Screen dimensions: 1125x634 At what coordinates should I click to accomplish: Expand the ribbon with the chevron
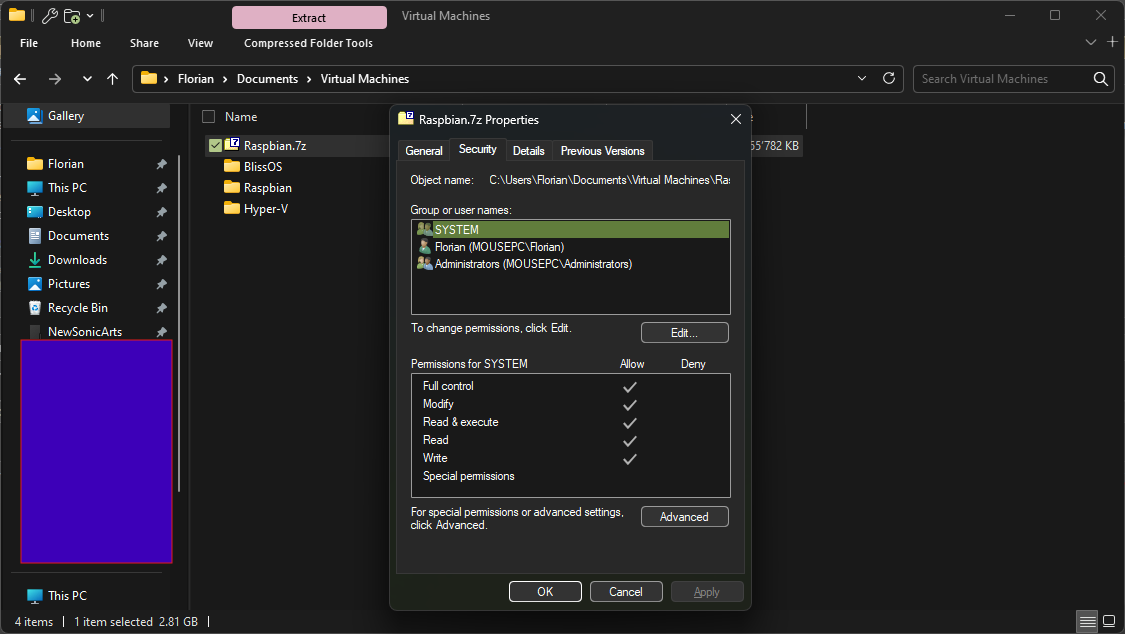(x=1091, y=42)
